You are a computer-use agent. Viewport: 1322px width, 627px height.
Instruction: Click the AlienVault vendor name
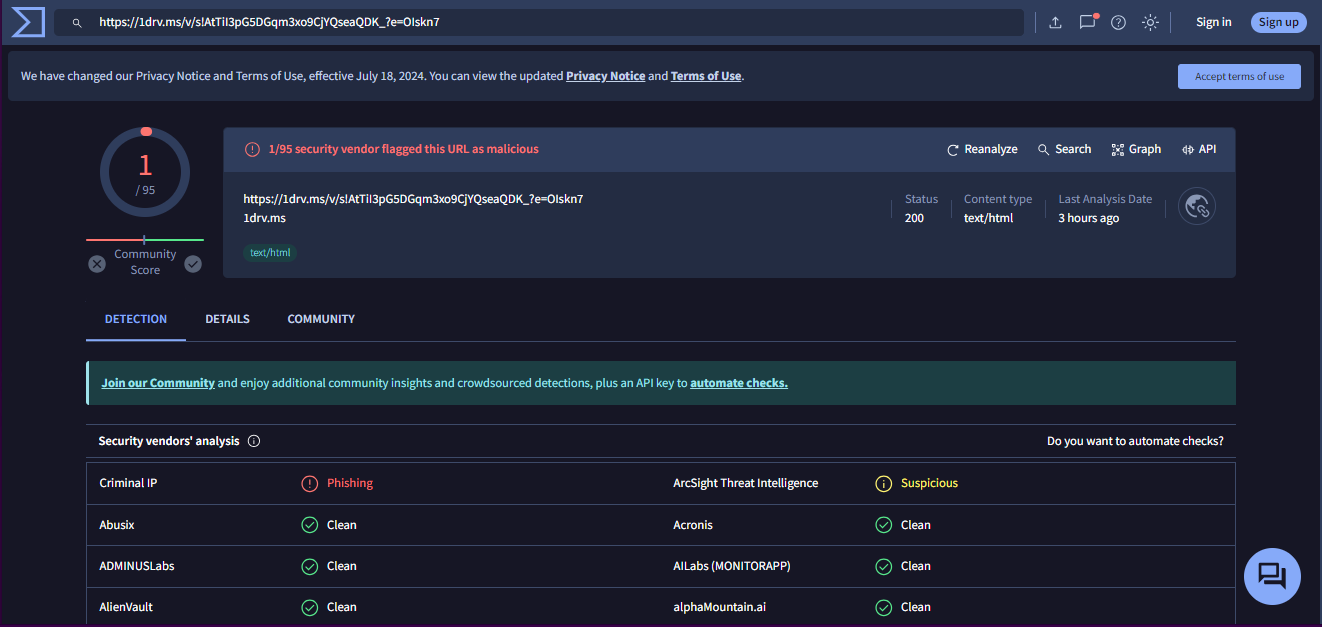point(126,607)
